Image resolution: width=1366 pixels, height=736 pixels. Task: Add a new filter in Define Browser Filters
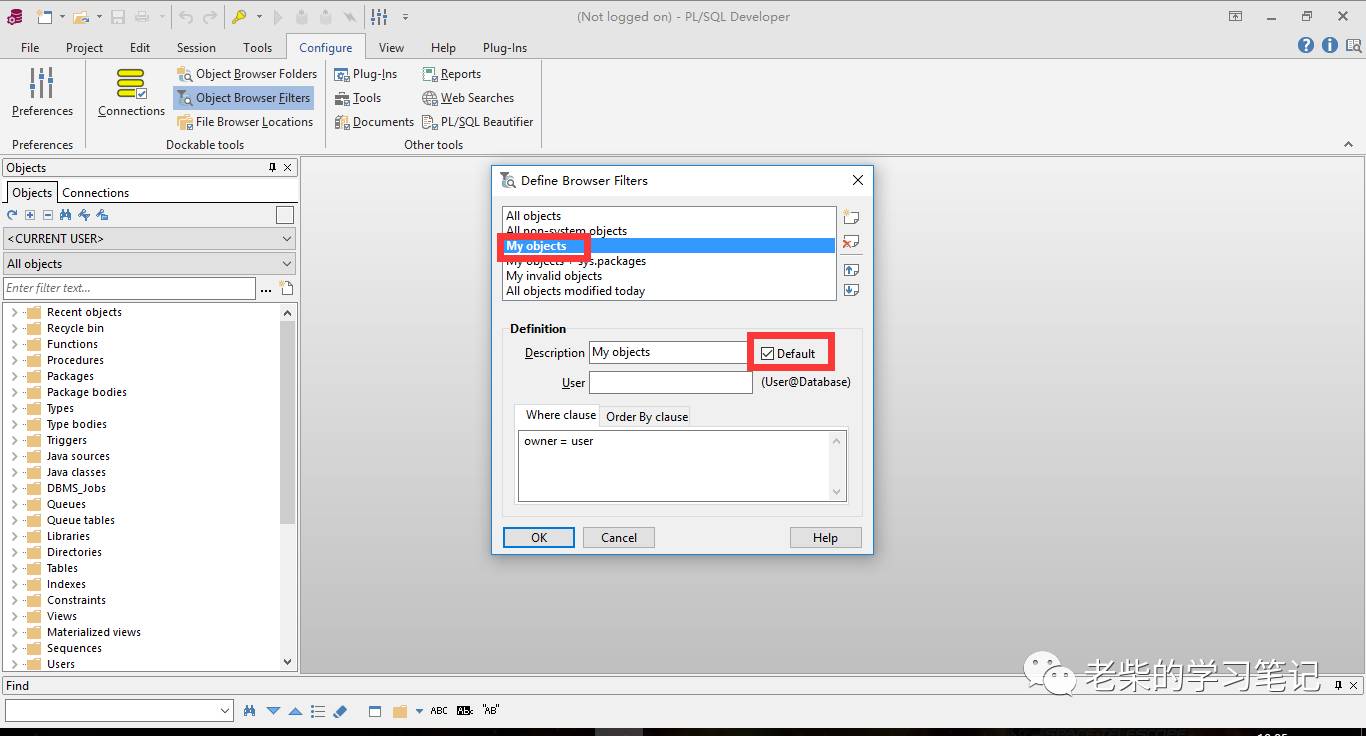pyautogui.click(x=851, y=217)
